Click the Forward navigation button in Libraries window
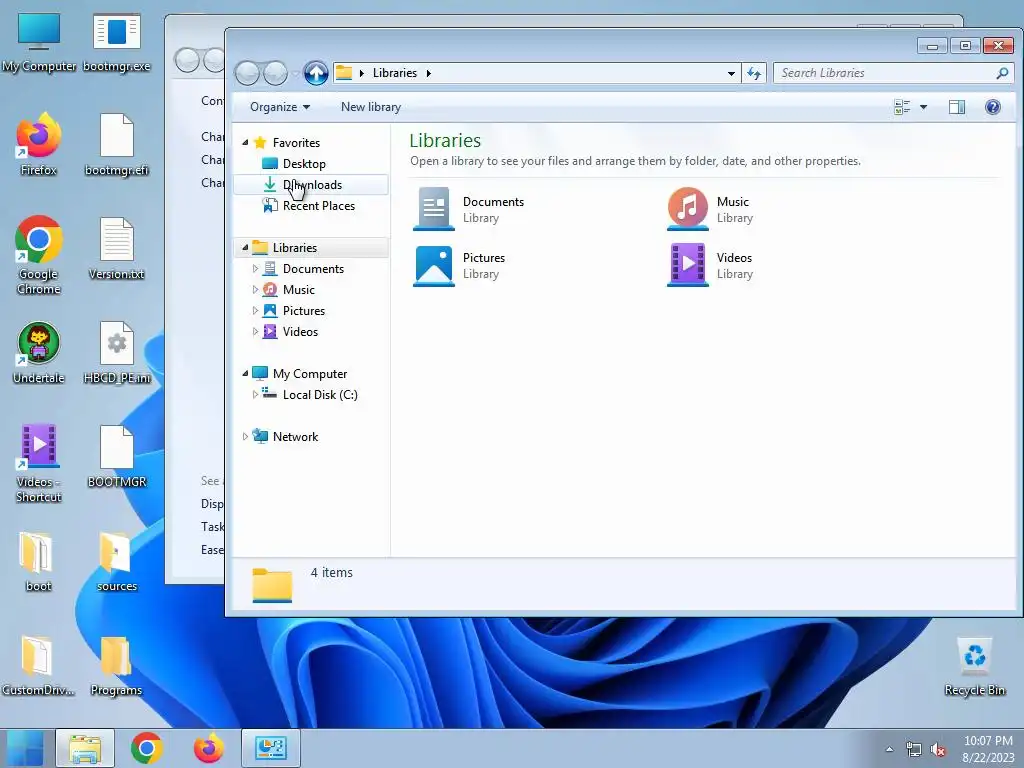This screenshot has width=1024, height=768. pos(275,73)
